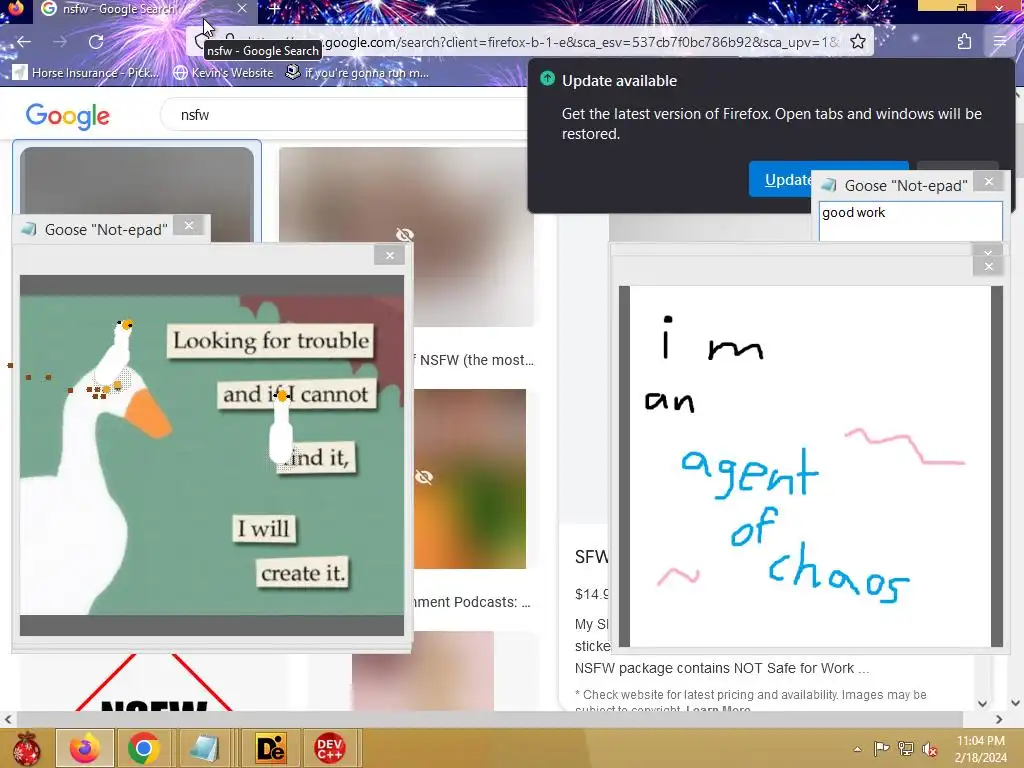This screenshot has width=1024, height=768.
Task: Open Kevin's Website bookmark
Action: point(223,72)
